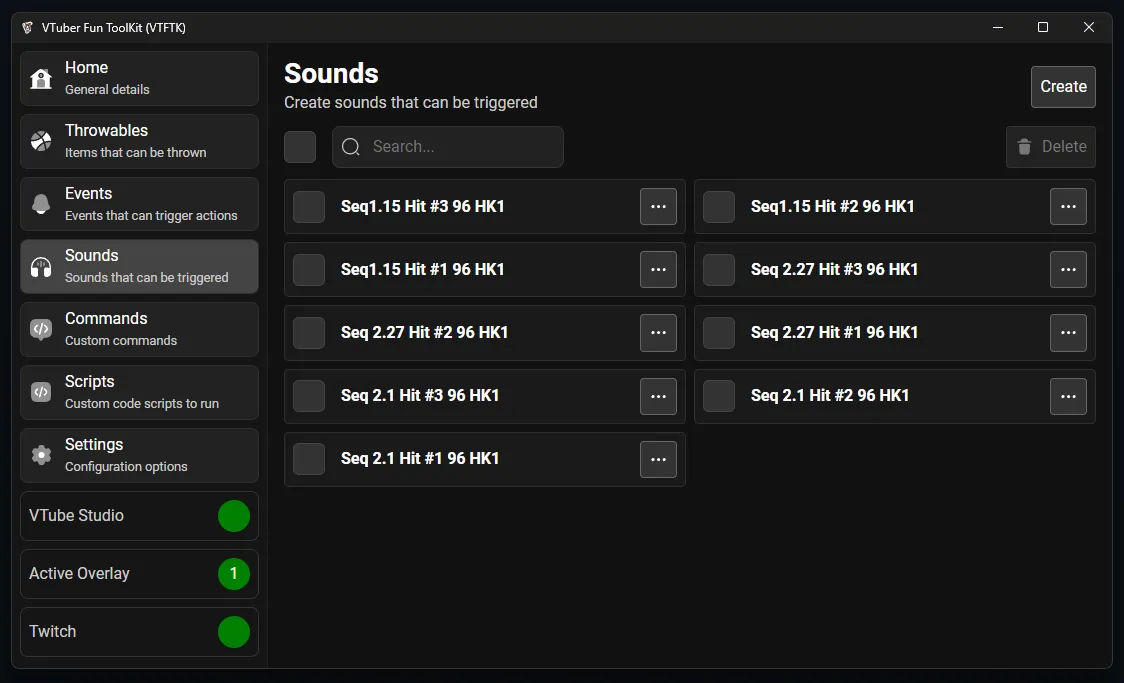Expand more options for Seq 2.27 Hit #2 96 HK1
This screenshot has width=1124, height=683.
tap(658, 333)
